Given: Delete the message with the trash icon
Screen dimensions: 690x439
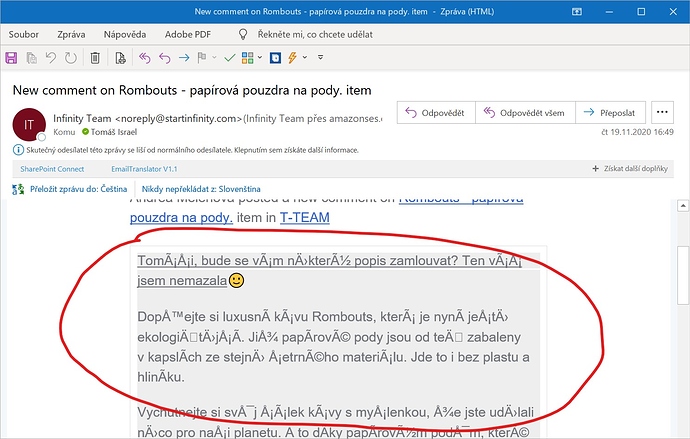Looking at the screenshot, I should pyautogui.click(x=95, y=58).
